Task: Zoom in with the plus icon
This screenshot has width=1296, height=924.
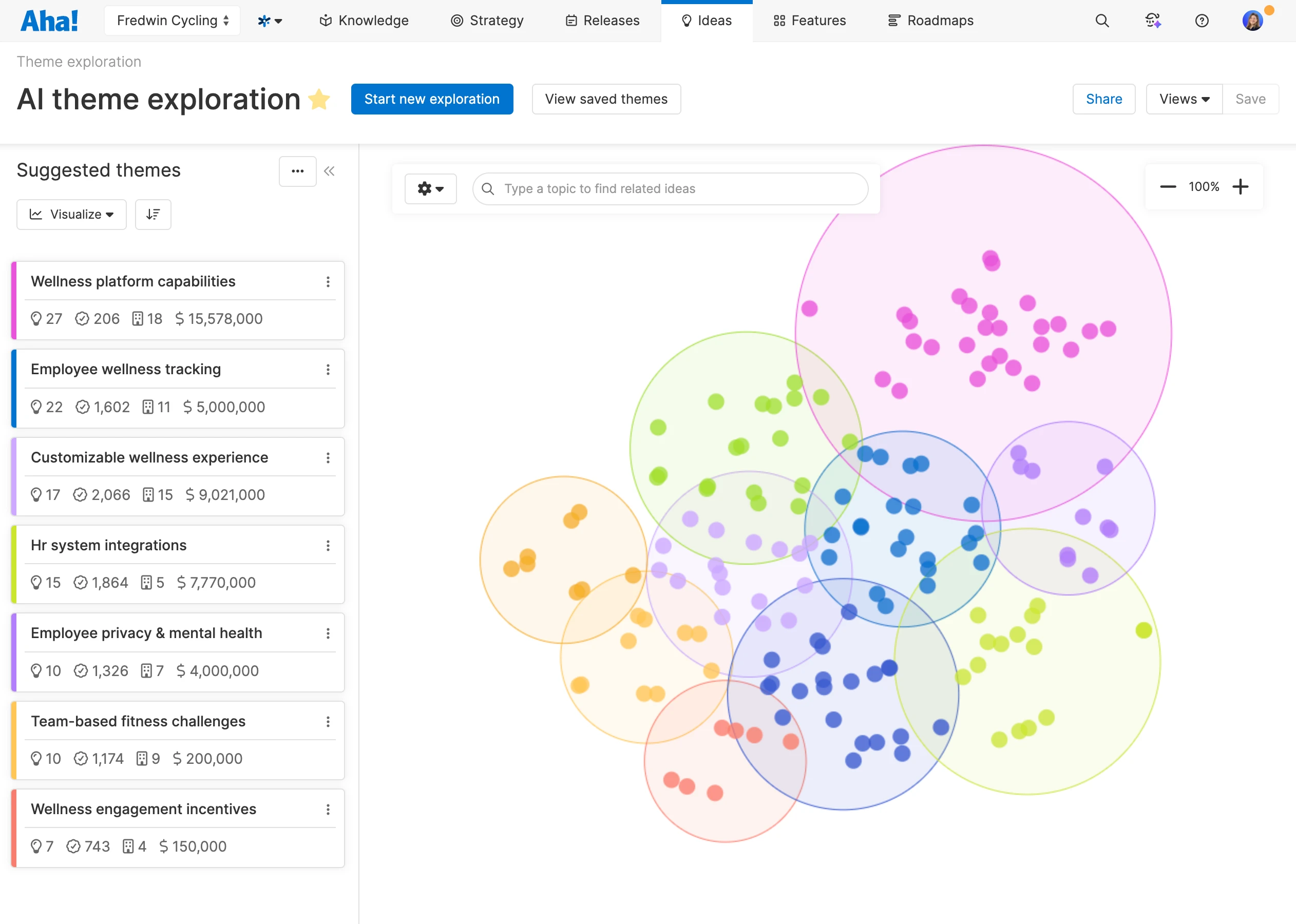Action: click(1240, 187)
